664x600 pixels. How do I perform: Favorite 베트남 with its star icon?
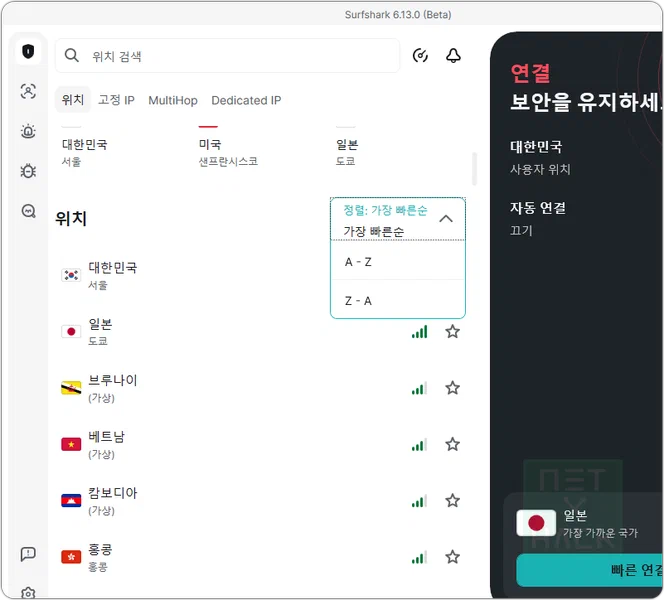pos(452,444)
